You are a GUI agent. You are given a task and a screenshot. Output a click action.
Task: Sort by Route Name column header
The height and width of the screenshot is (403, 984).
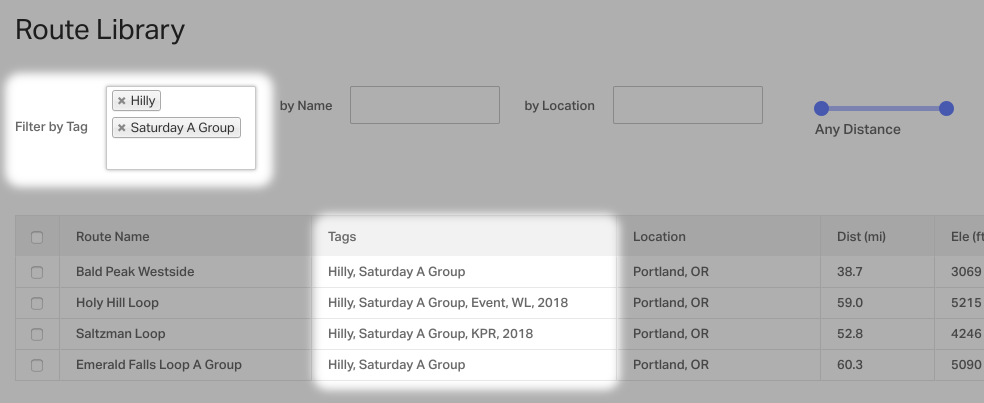point(112,237)
